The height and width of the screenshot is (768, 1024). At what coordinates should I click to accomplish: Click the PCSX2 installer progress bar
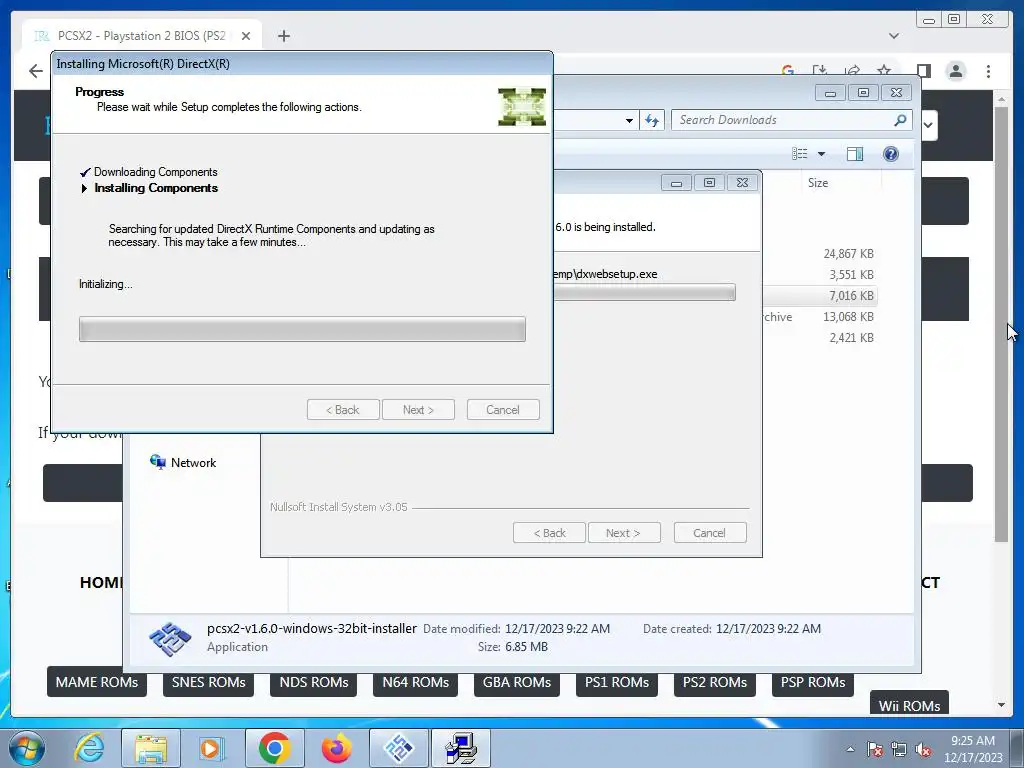point(645,293)
